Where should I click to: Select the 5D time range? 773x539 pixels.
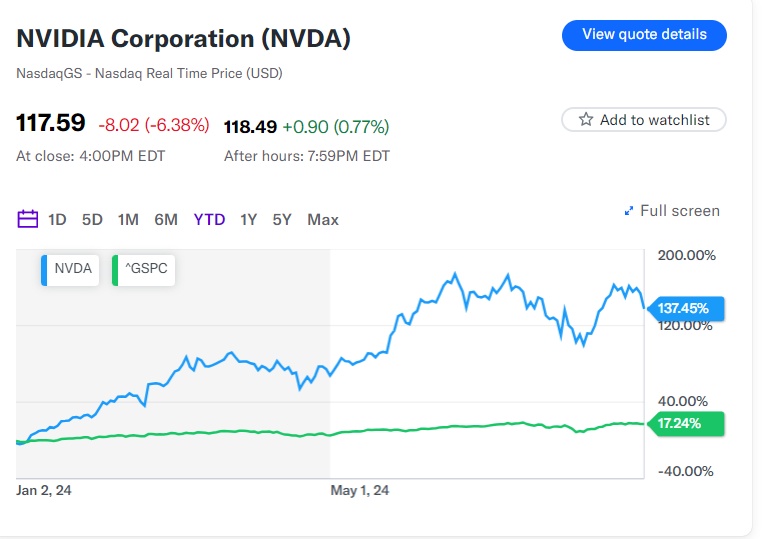[92, 219]
